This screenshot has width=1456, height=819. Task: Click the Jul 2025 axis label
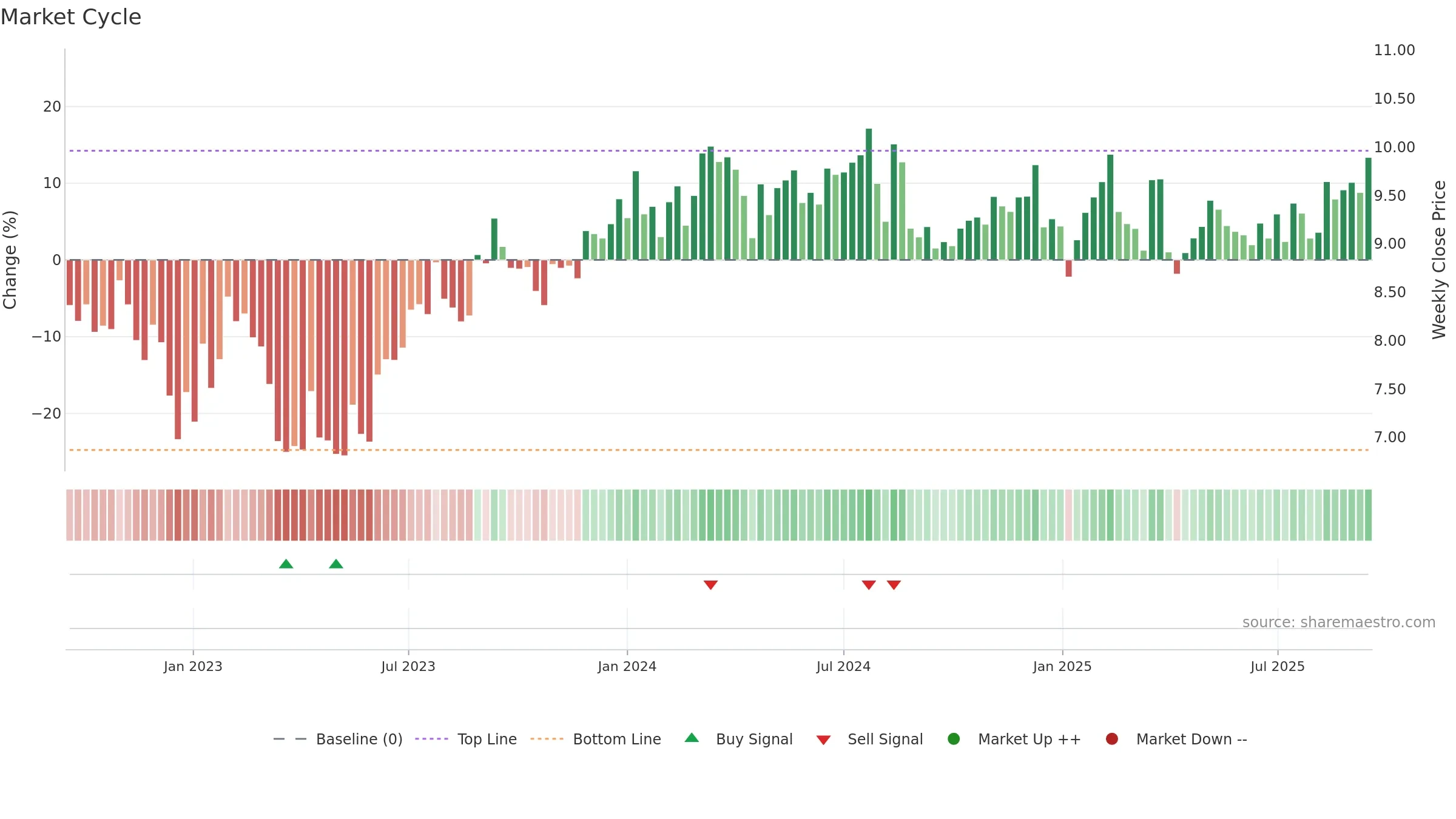(1278, 667)
